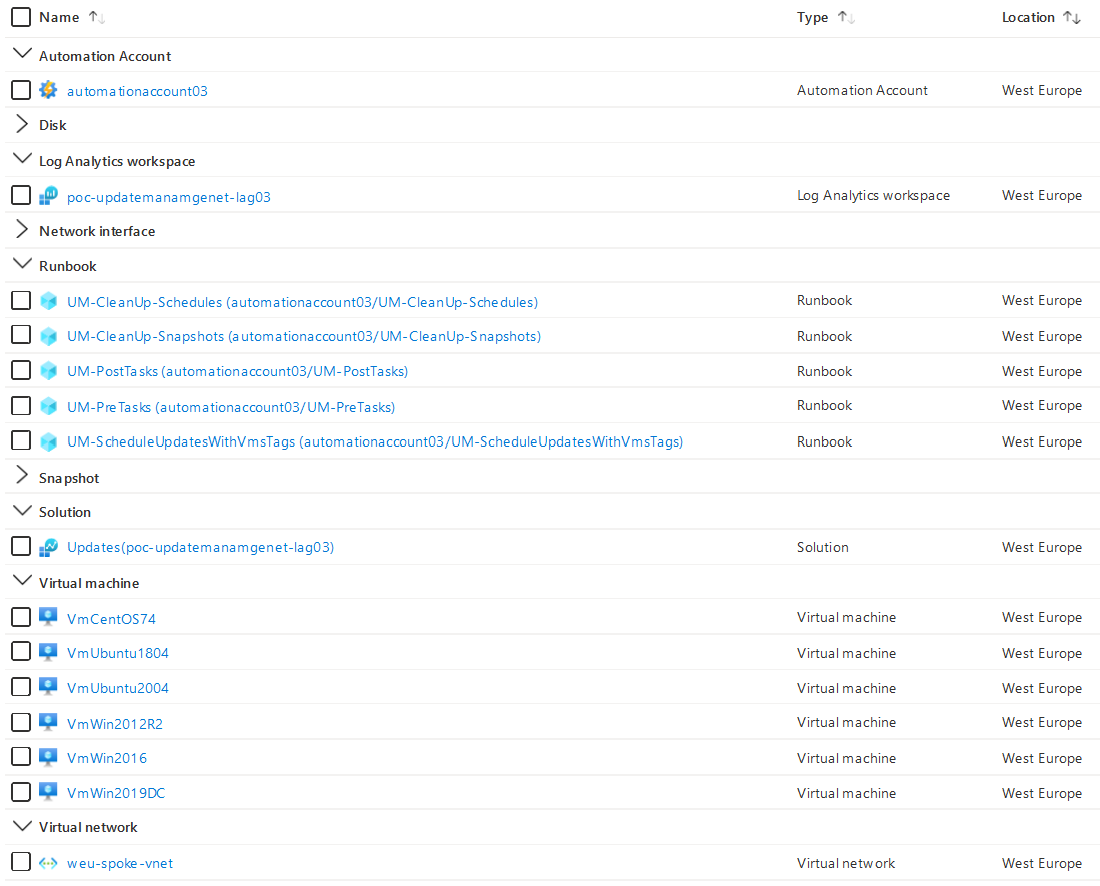This screenshot has height=886, width=1100.
Task: Expand the Network interface group
Action: click(x=22, y=229)
